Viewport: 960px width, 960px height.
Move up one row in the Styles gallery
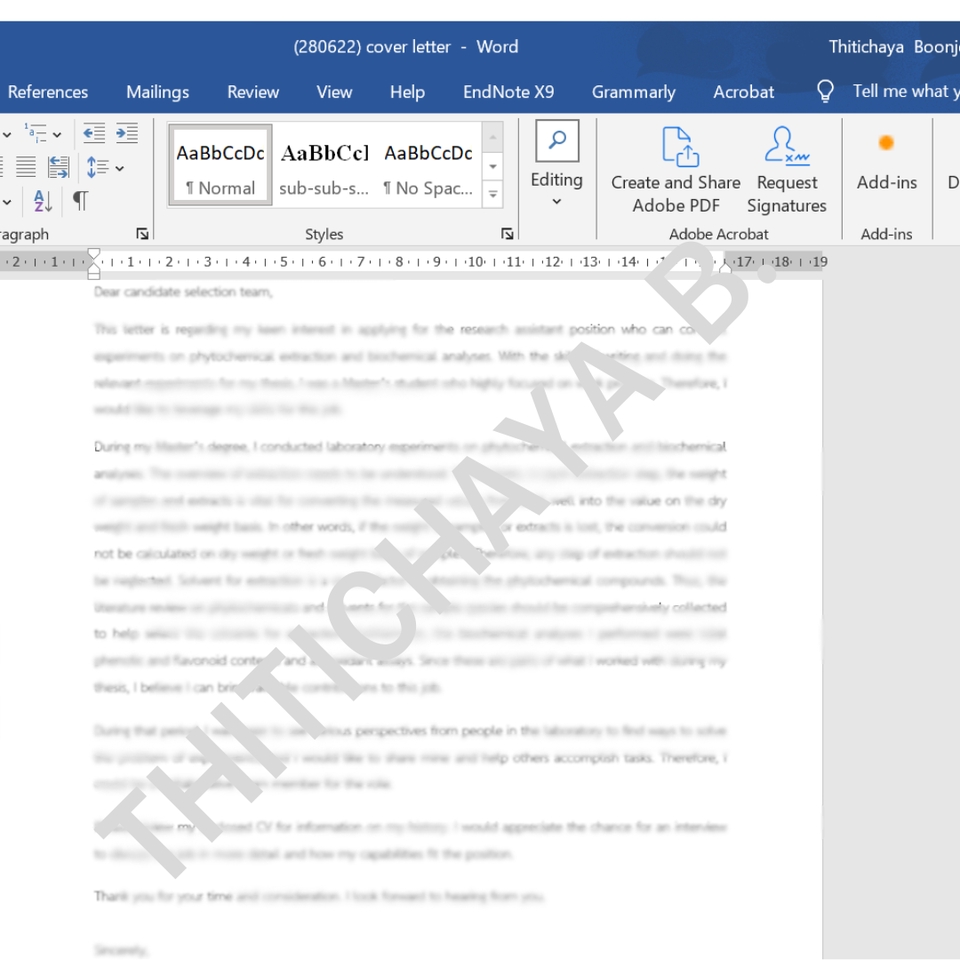[493, 137]
